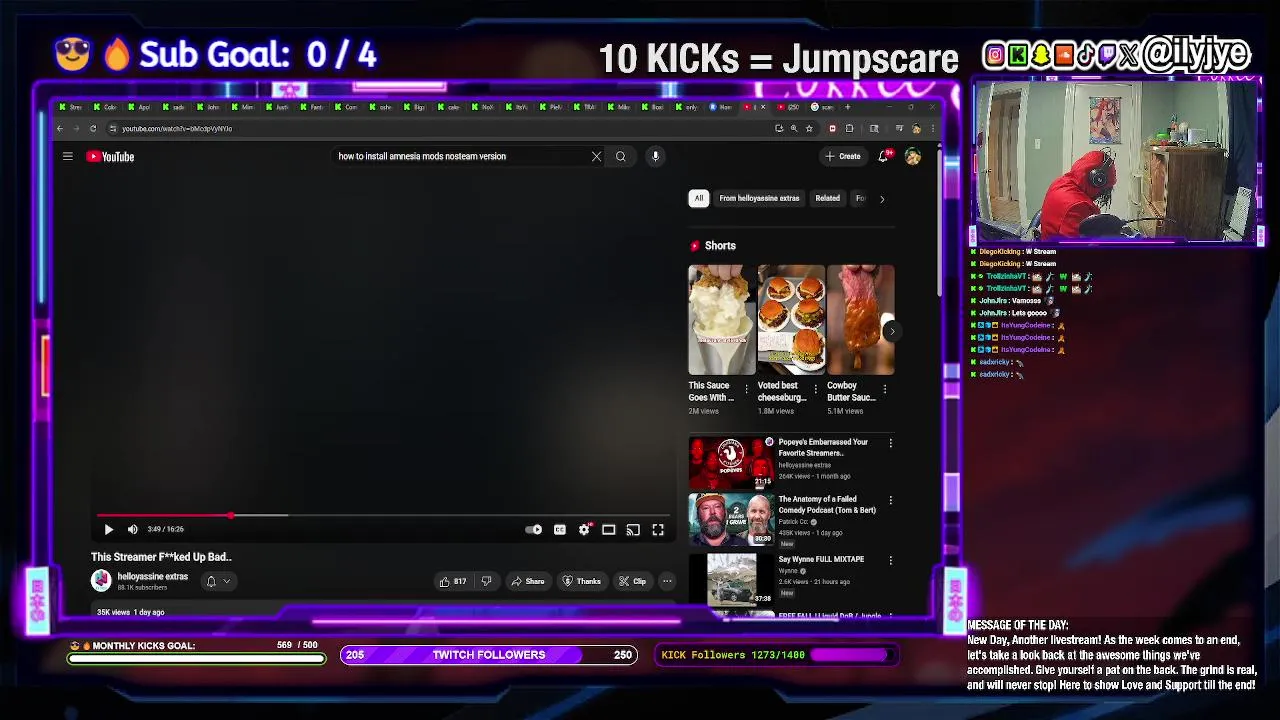Image resolution: width=1280 pixels, height=720 pixels.
Task: Open YouTube notifications bell
Action: point(883,156)
